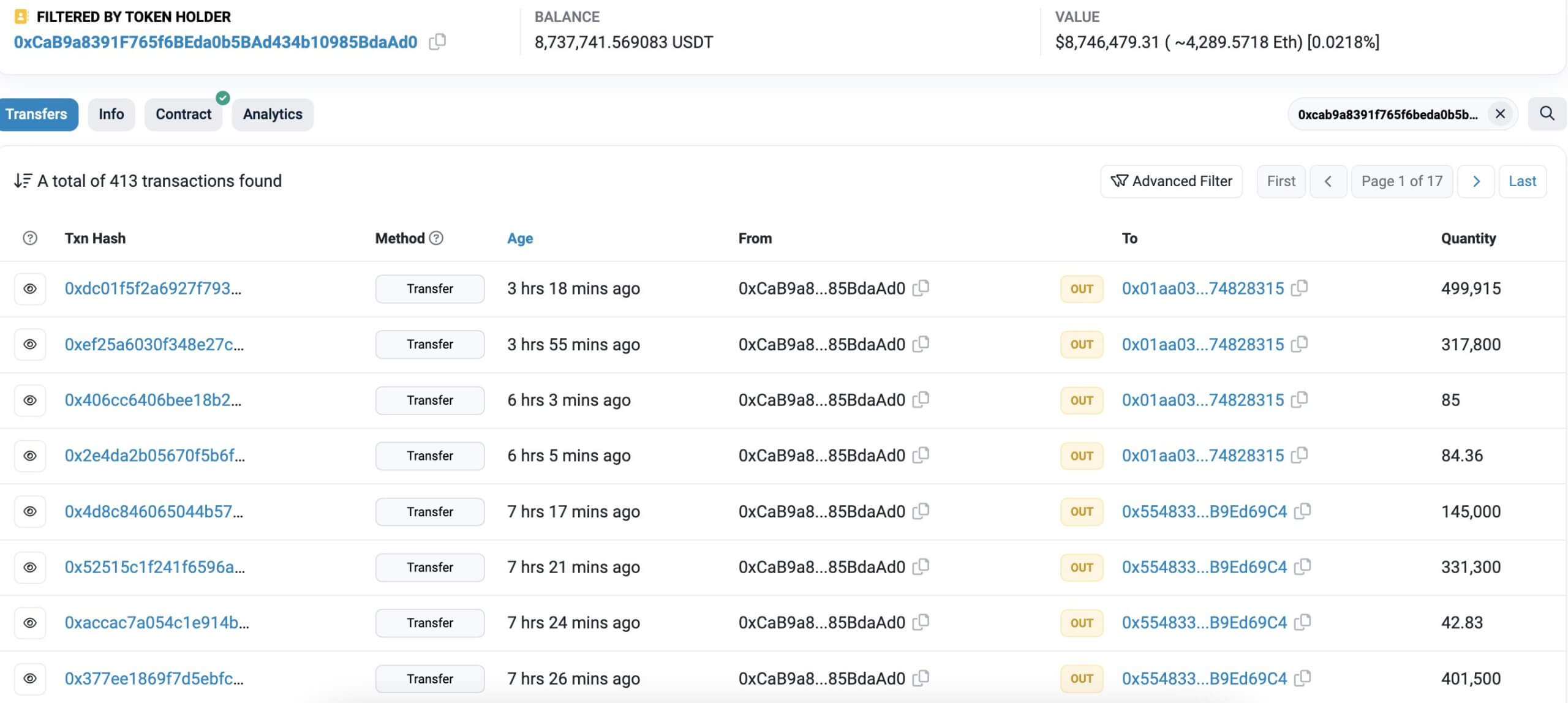The width and height of the screenshot is (1568, 703).
Task: Switch to the Analytics tab
Action: point(273,114)
